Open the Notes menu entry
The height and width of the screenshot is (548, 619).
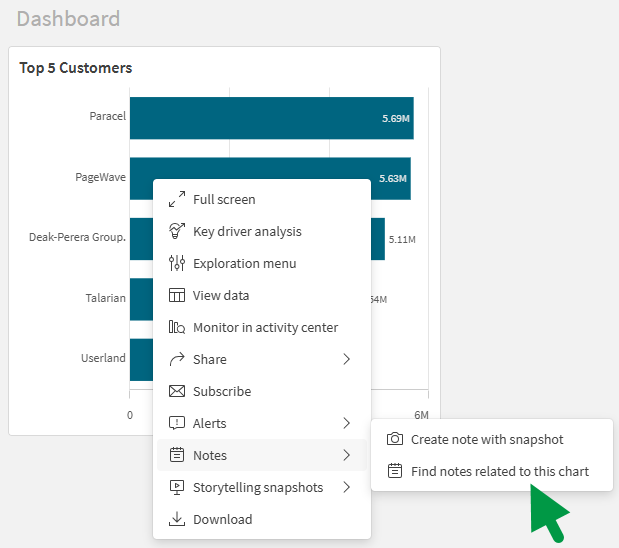tap(210, 455)
